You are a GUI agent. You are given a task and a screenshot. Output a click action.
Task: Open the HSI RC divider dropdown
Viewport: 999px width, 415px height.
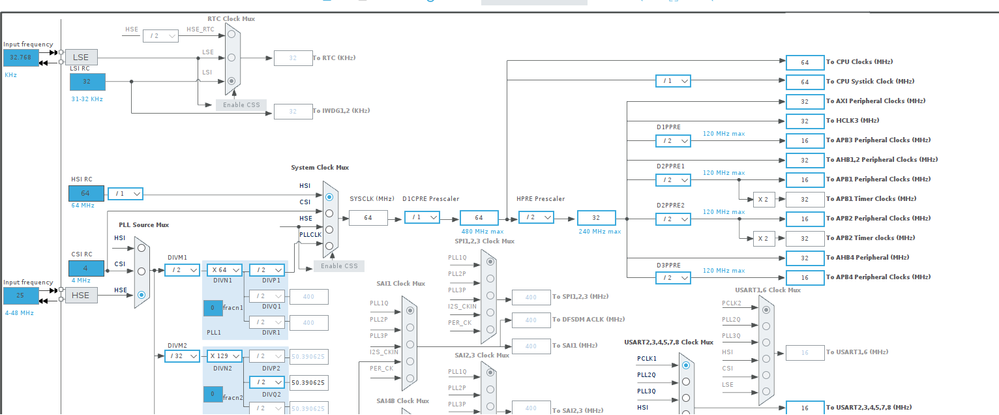coord(126,193)
